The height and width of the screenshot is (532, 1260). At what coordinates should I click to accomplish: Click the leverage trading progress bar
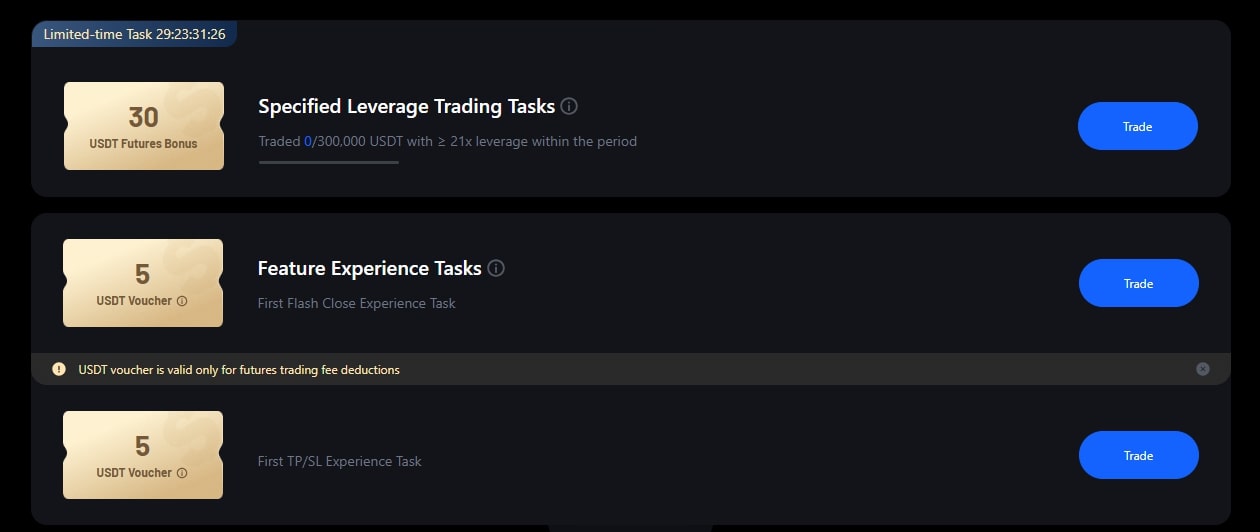[328, 161]
